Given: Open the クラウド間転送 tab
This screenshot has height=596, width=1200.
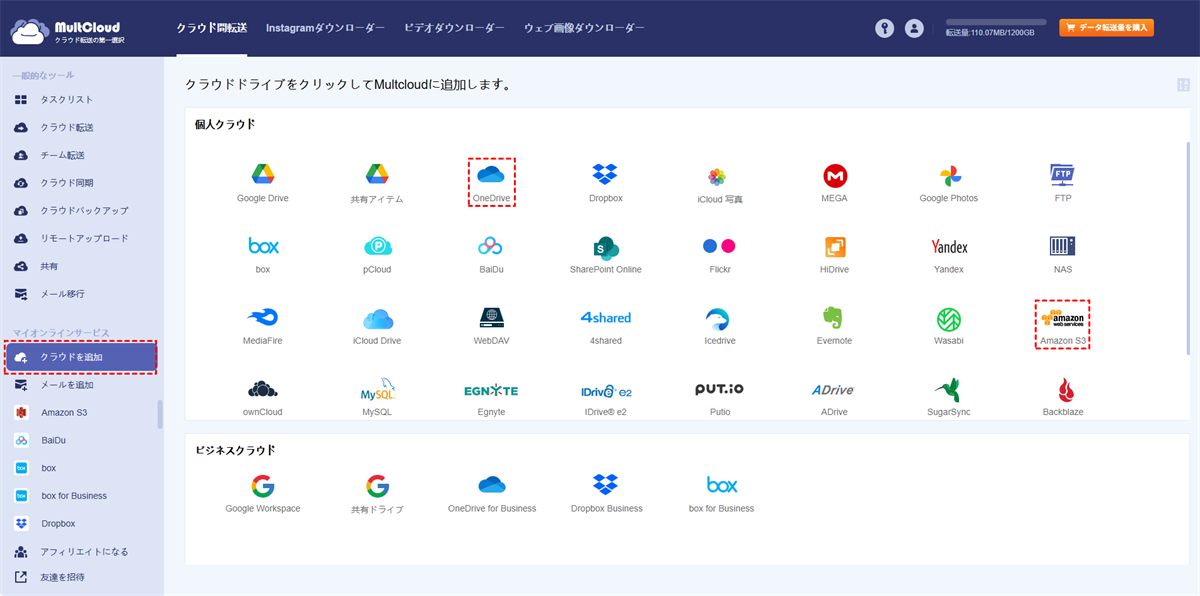Looking at the screenshot, I should tap(211, 28).
